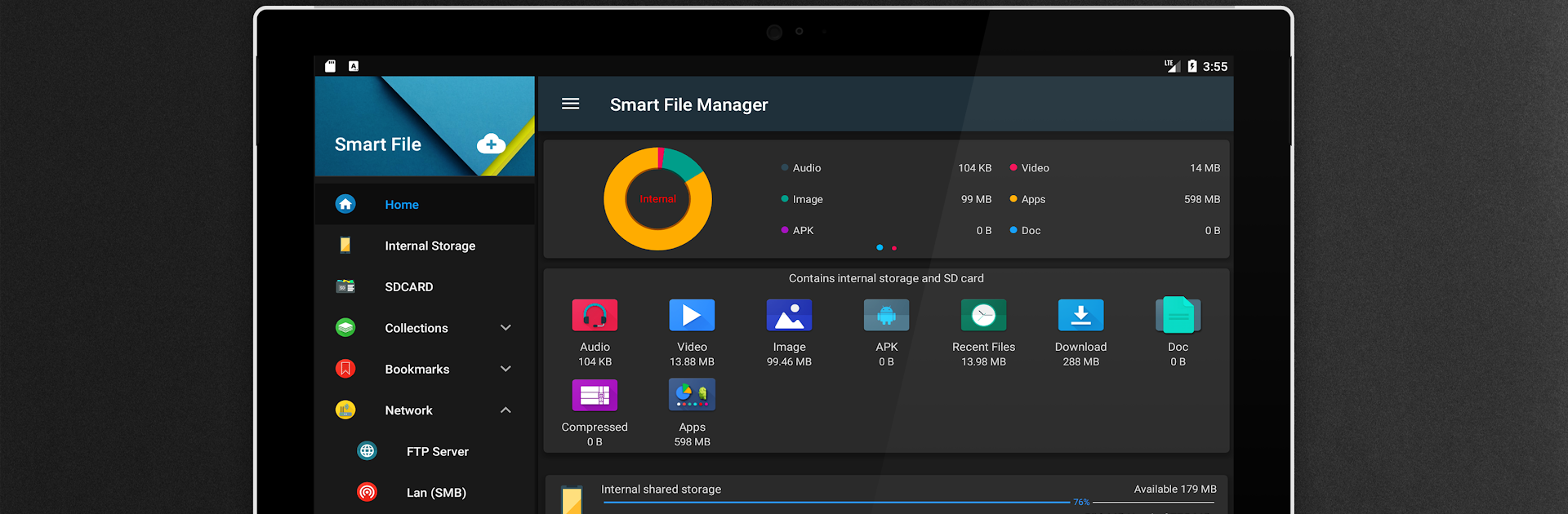Click the Smart File Manager title
The image size is (1568, 514).
point(688,104)
